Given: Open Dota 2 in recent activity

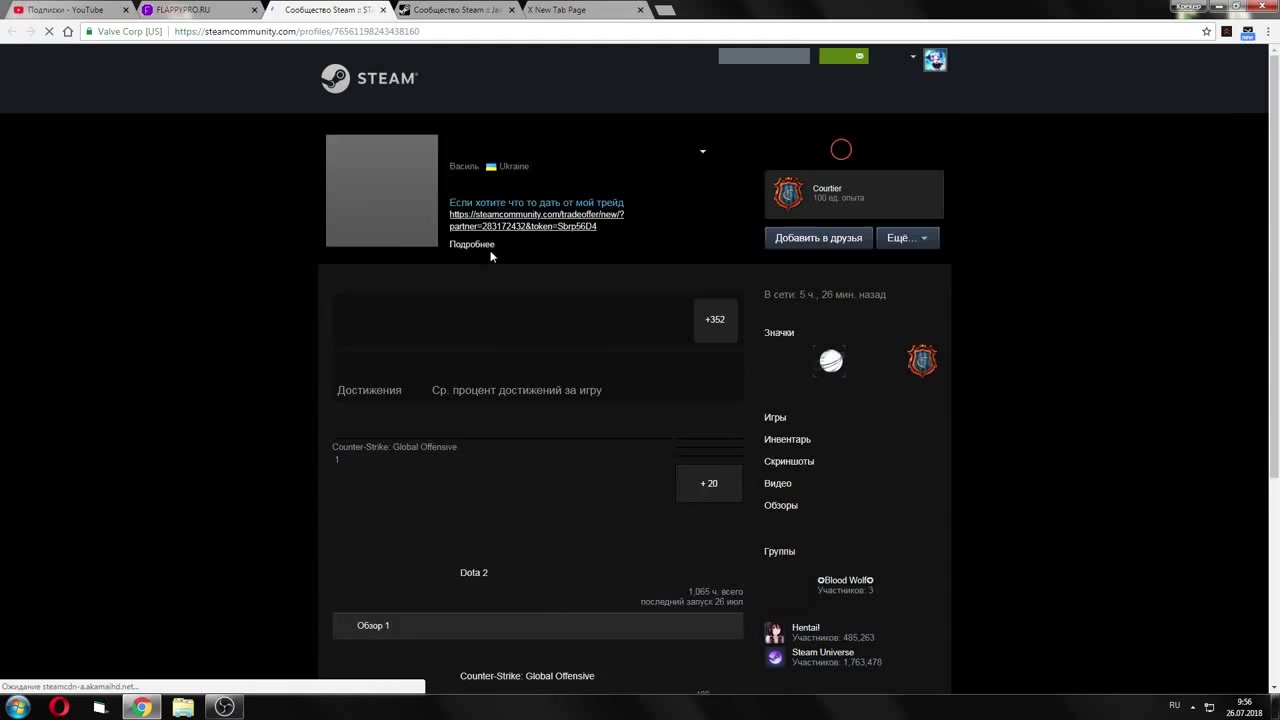Looking at the screenshot, I should (x=474, y=573).
